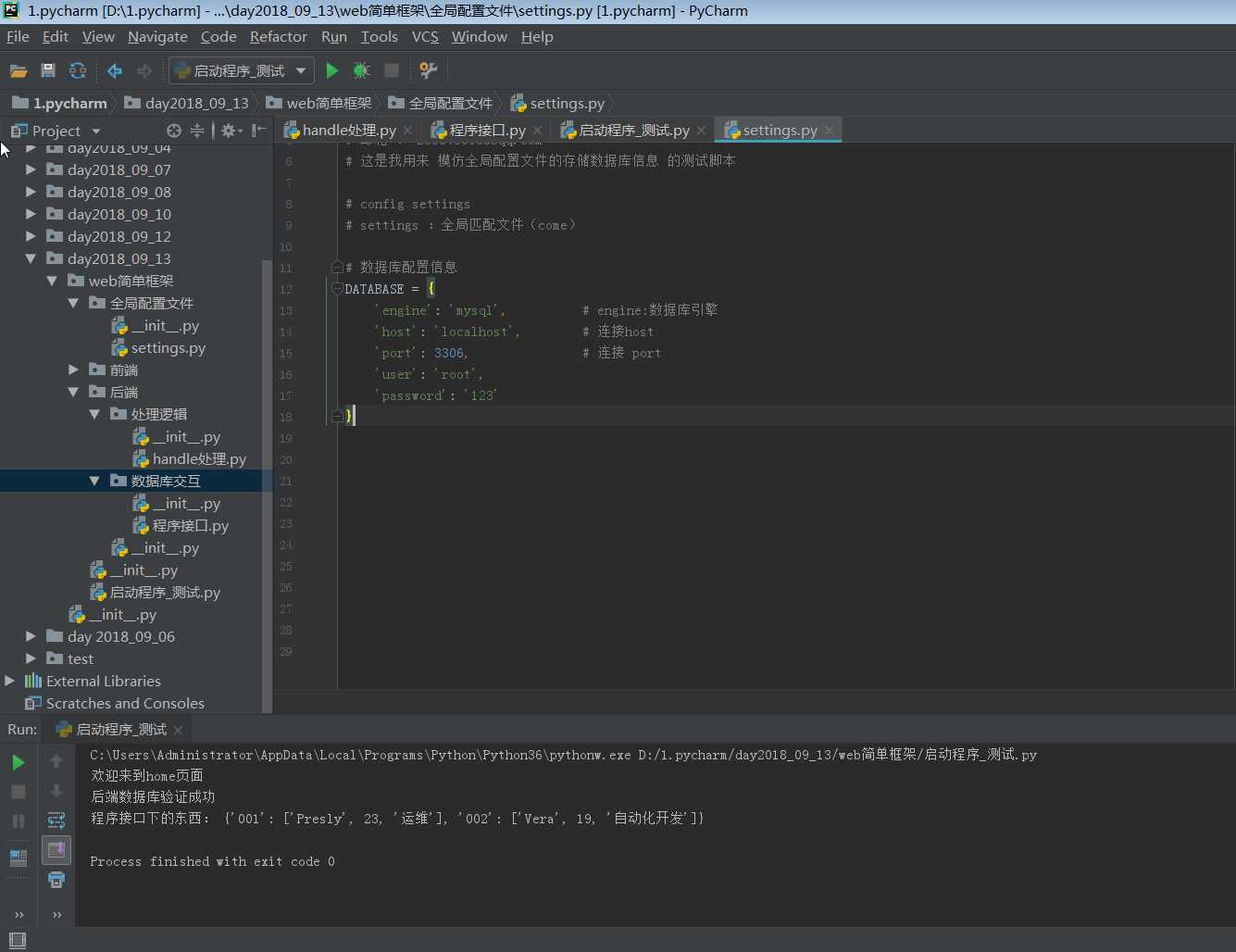The height and width of the screenshot is (952, 1236).
Task: Click settings.py breadcrumb
Action: (557, 103)
